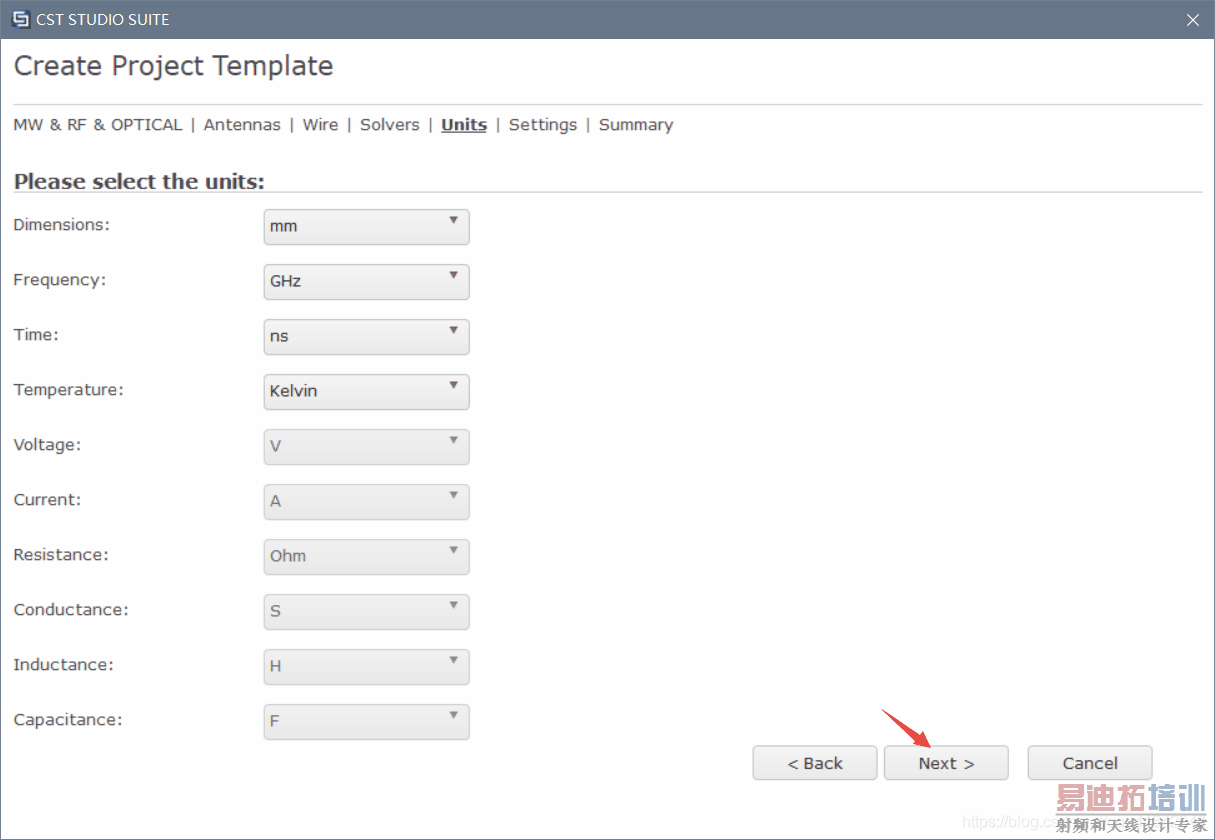Open the Inductance units dropdown
This screenshot has width=1215, height=840.
point(366,666)
